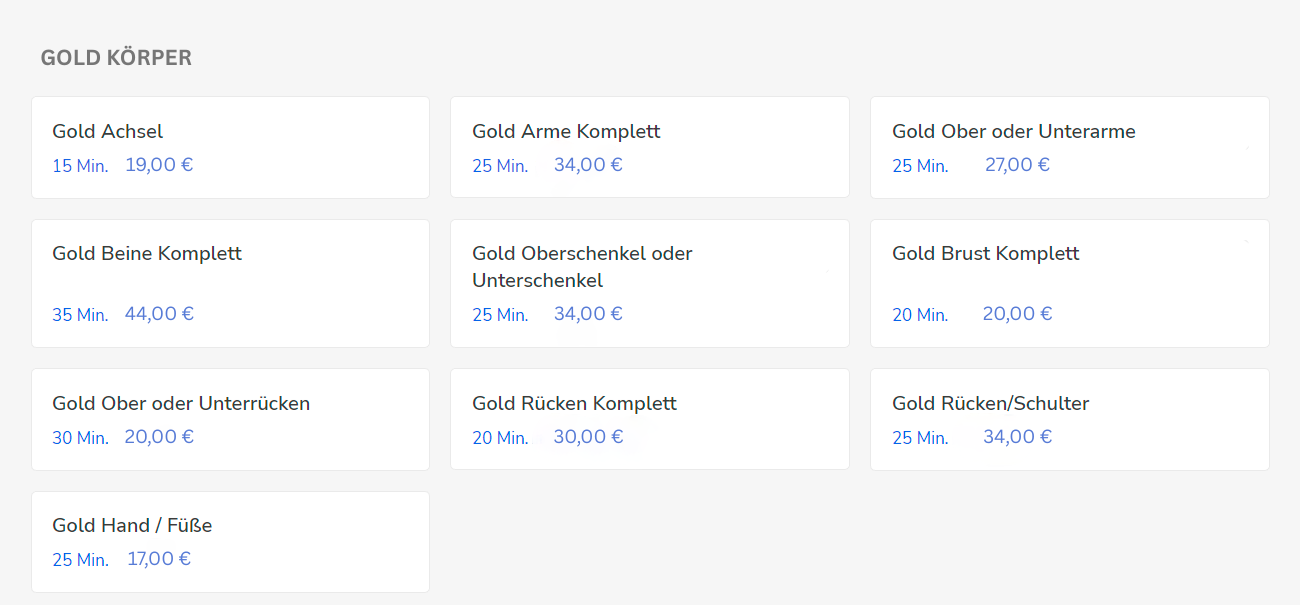Select Gold Beine Komplett card
The height and width of the screenshot is (605, 1300).
tap(230, 283)
